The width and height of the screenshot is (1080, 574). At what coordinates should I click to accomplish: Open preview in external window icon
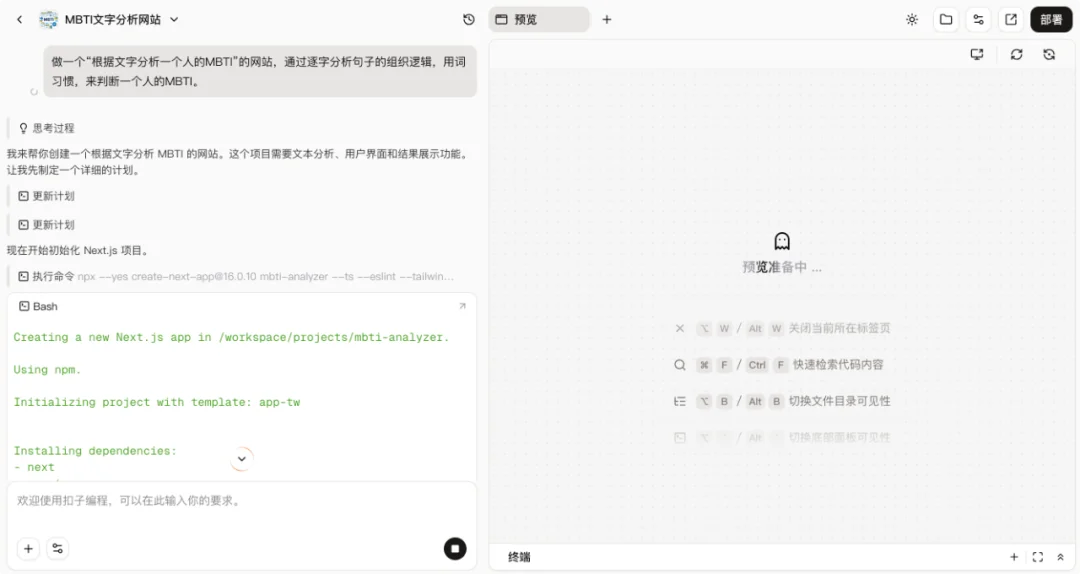[x=1011, y=19]
